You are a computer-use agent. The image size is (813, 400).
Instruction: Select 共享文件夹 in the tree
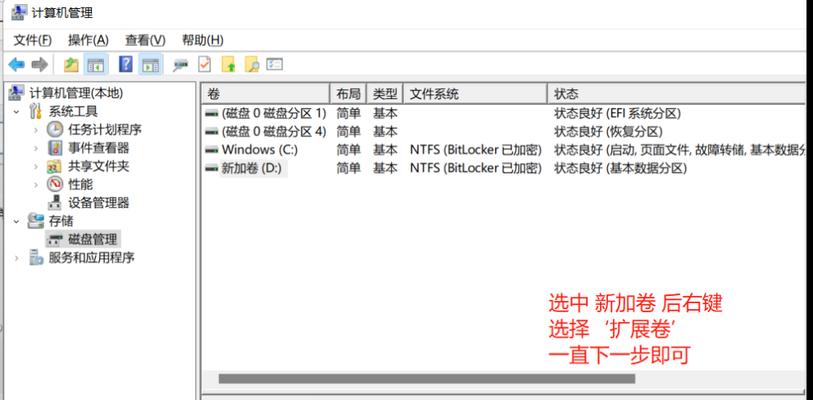(99, 166)
